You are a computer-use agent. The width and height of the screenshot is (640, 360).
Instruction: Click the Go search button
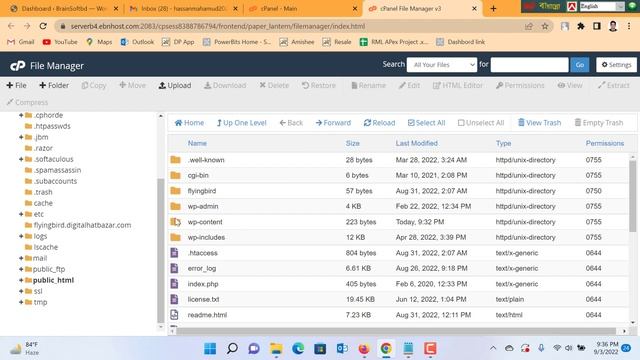(580, 64)
